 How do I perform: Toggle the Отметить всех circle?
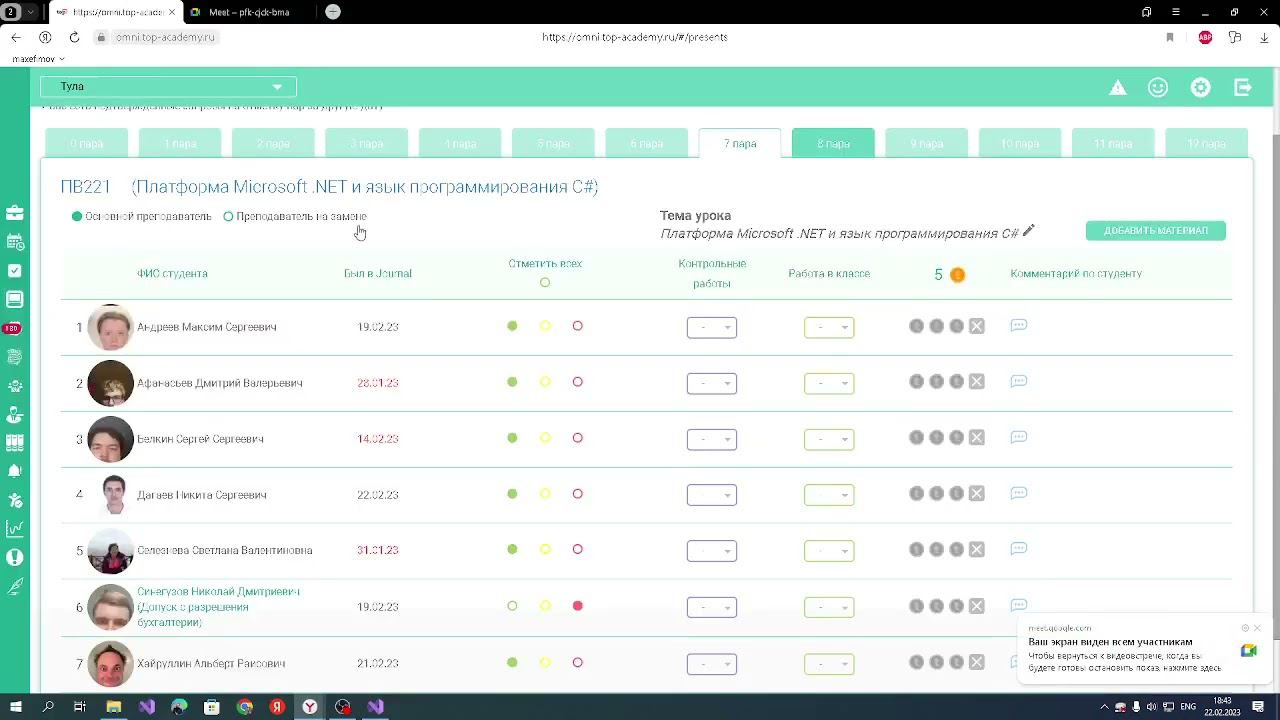coord(545,283)
